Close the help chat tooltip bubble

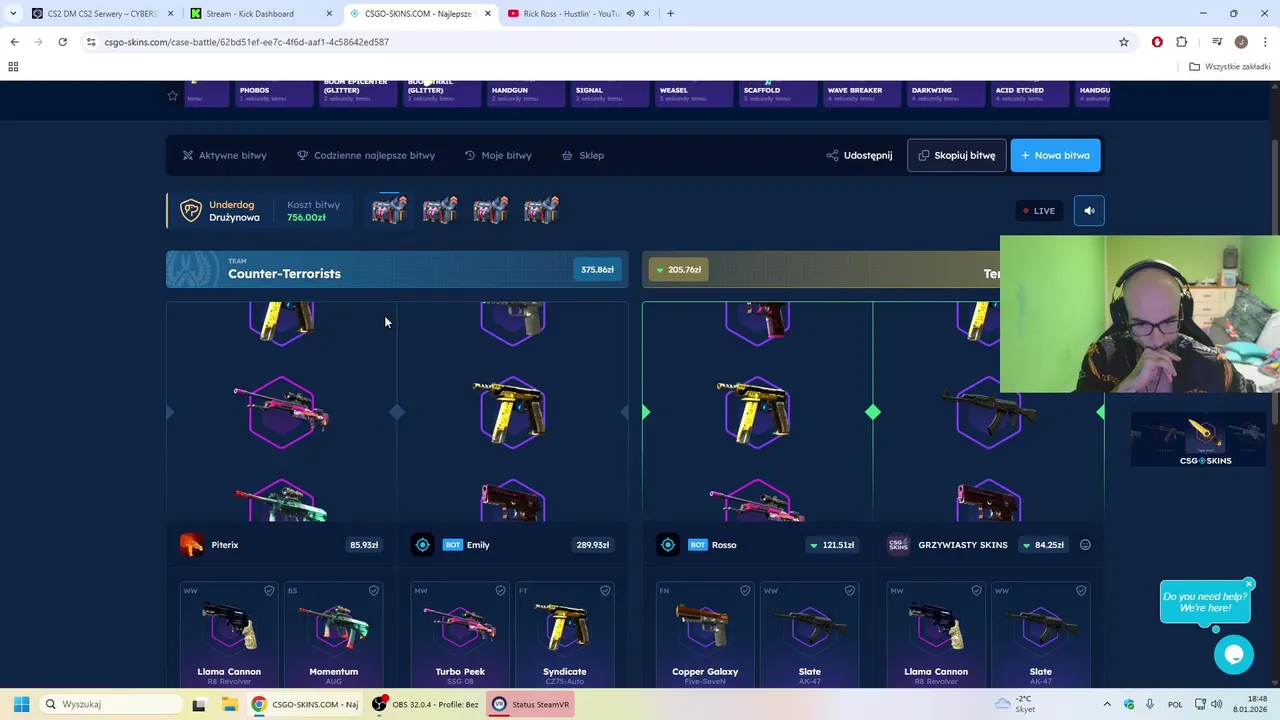[x=1249, y=584]
